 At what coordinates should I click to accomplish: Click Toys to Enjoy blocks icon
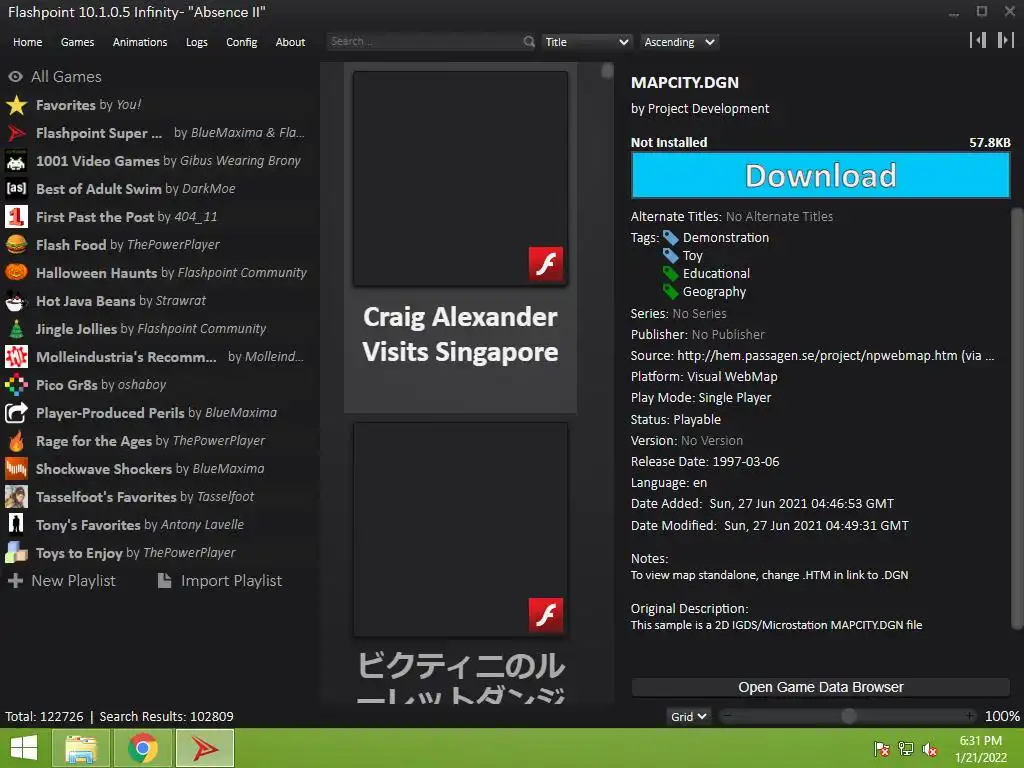16,553
